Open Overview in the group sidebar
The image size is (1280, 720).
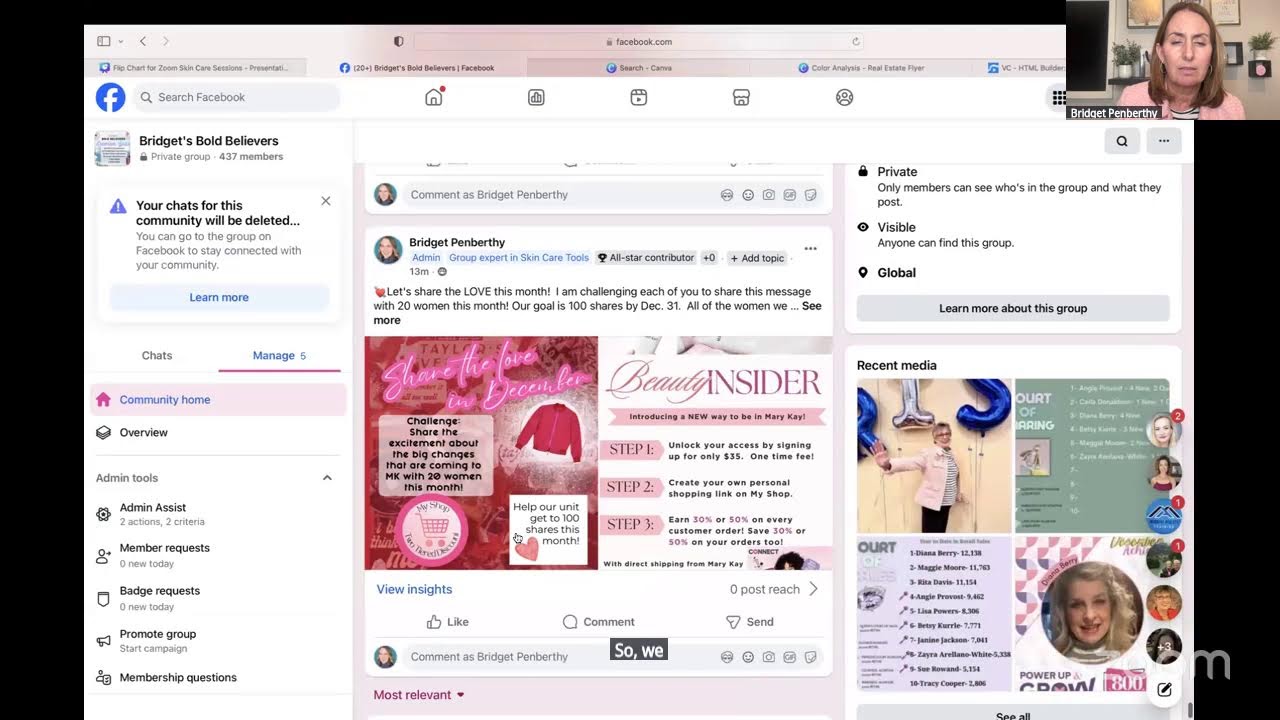point(218,433)
